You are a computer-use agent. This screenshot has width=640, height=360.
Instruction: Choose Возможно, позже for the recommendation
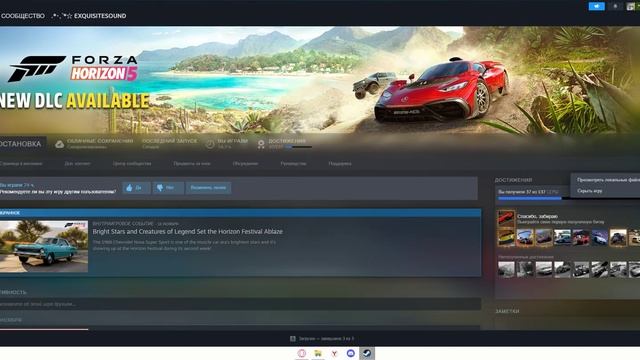209,188
